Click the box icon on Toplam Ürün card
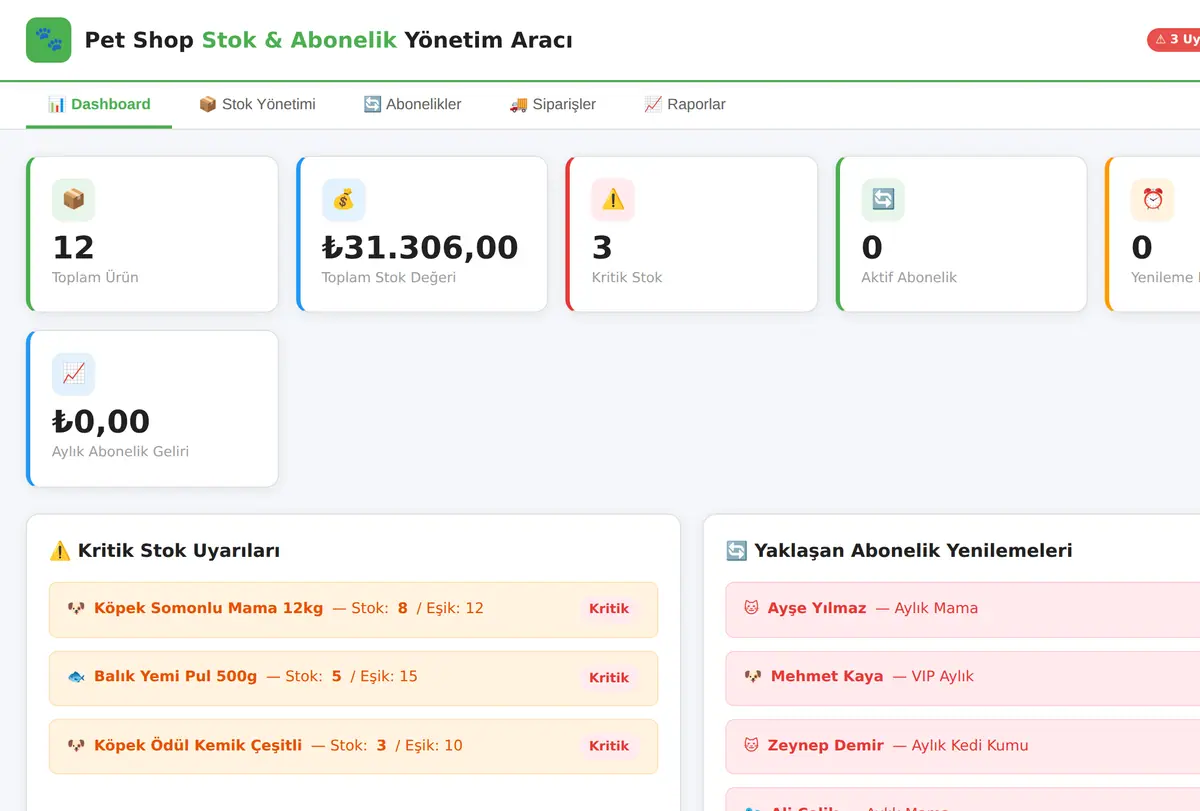 click(73, 200)
